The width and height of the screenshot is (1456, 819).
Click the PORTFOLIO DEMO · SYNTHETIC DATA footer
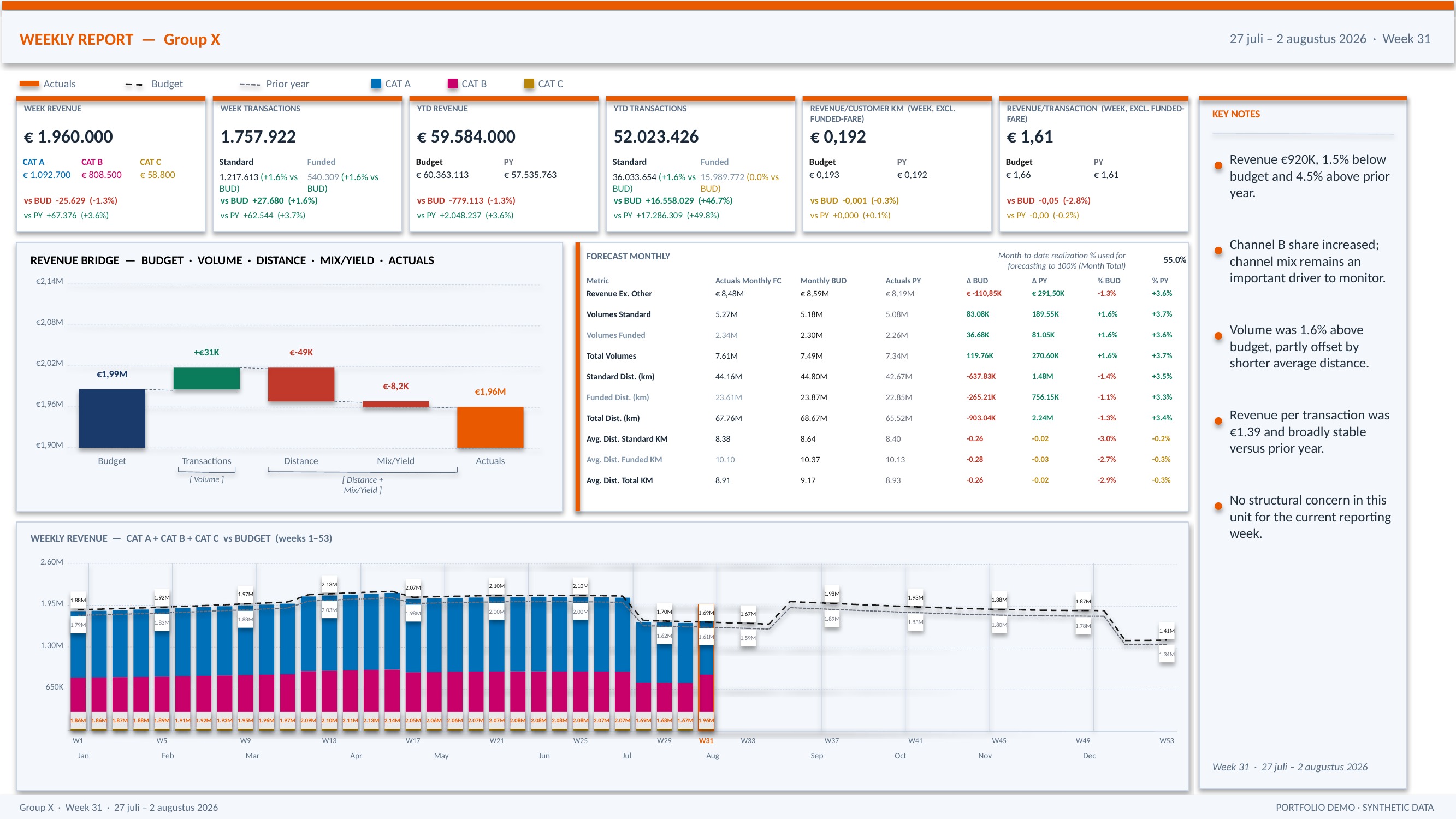click(1354, 808)
